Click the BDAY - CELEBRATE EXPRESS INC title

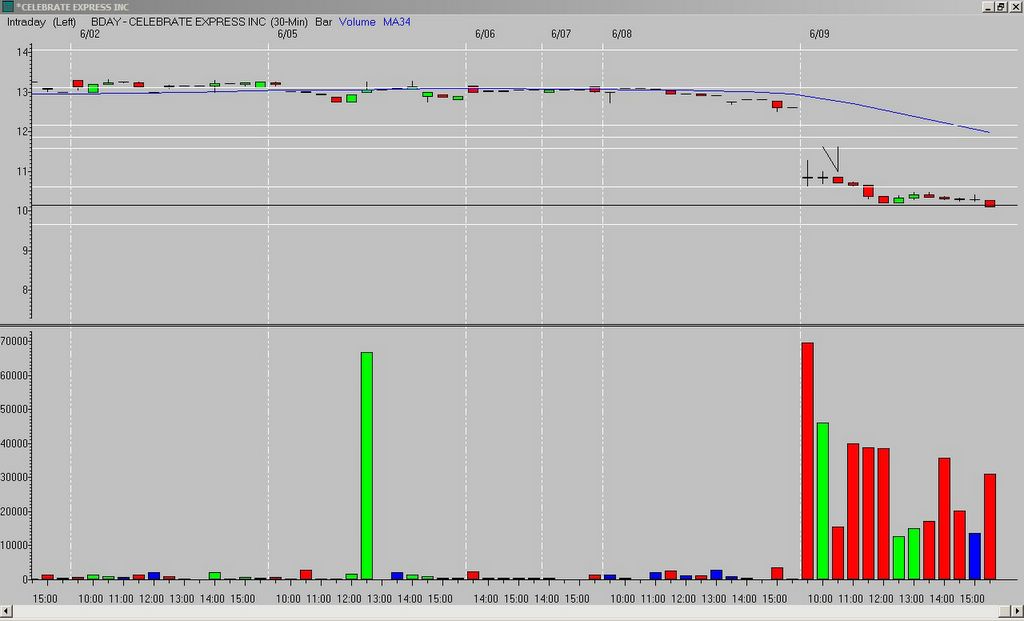pyautogui.click(x=178, y=22)
